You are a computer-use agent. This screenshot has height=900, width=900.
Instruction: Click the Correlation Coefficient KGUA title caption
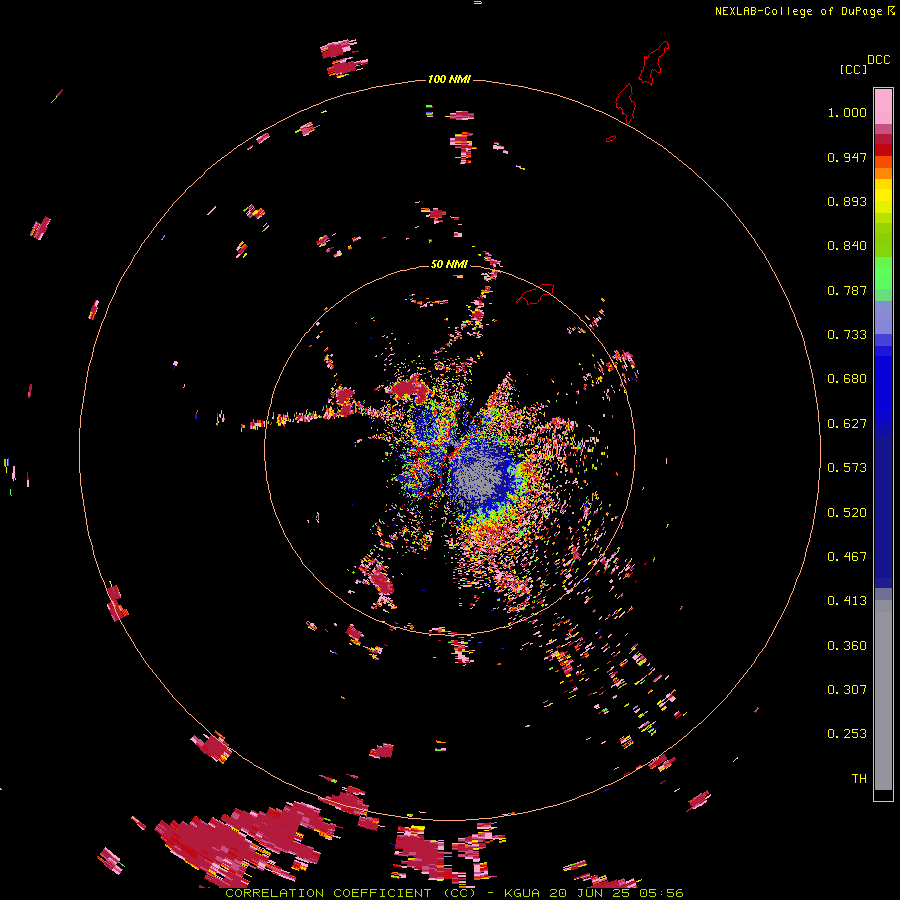pyautogui.click(x=454, y=893)
